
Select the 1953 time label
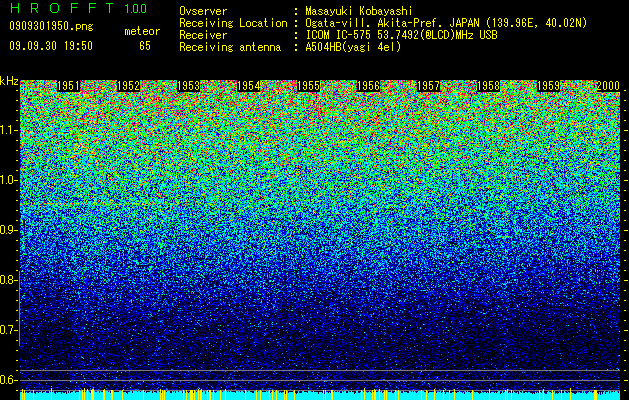click(x=189, y=86)
